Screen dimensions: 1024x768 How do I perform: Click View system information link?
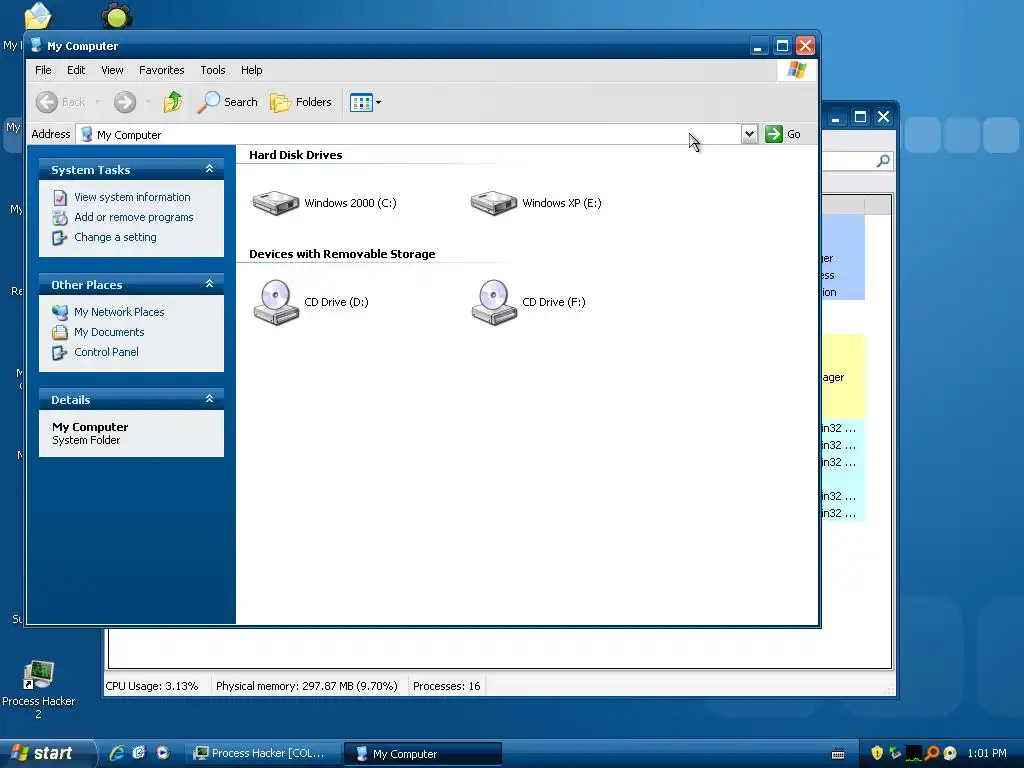tap(132, 197)
